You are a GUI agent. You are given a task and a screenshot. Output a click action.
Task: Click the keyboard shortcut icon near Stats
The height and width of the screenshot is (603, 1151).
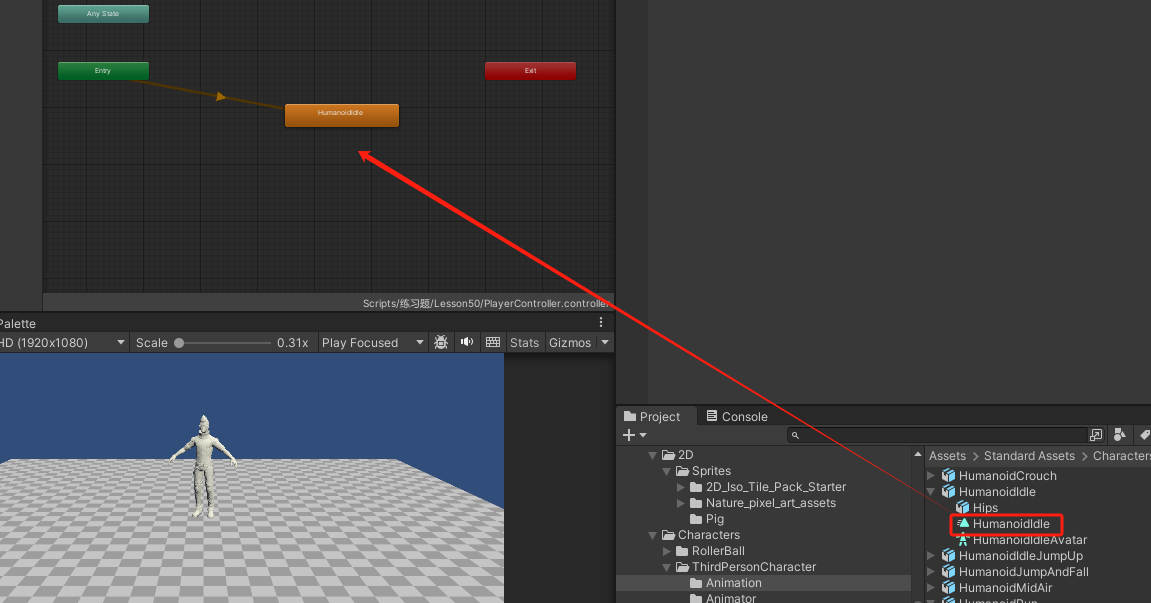pyautogui.click(x=492, y=342)
